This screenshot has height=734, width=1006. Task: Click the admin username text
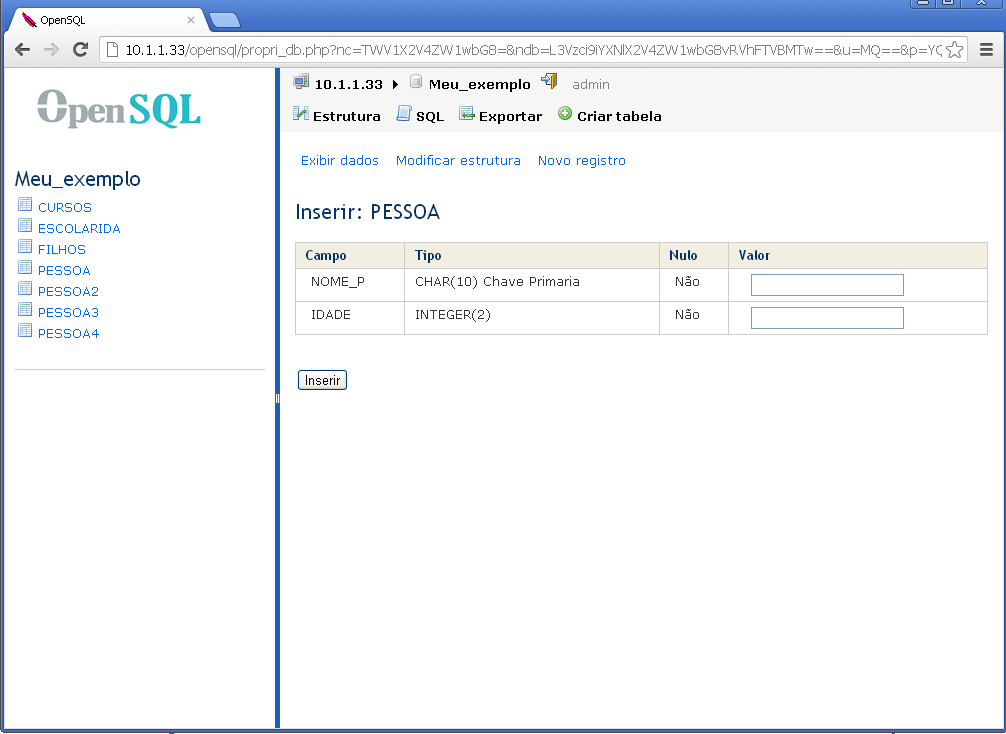pyautogui.click(x=591, y=84)
